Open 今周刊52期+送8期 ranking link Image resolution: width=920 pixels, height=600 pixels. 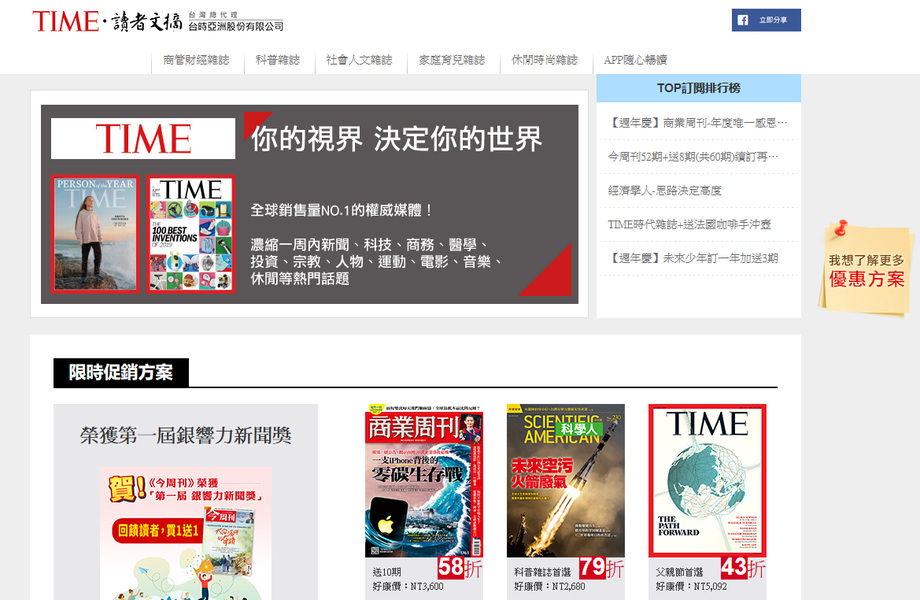tap(693, 157)
